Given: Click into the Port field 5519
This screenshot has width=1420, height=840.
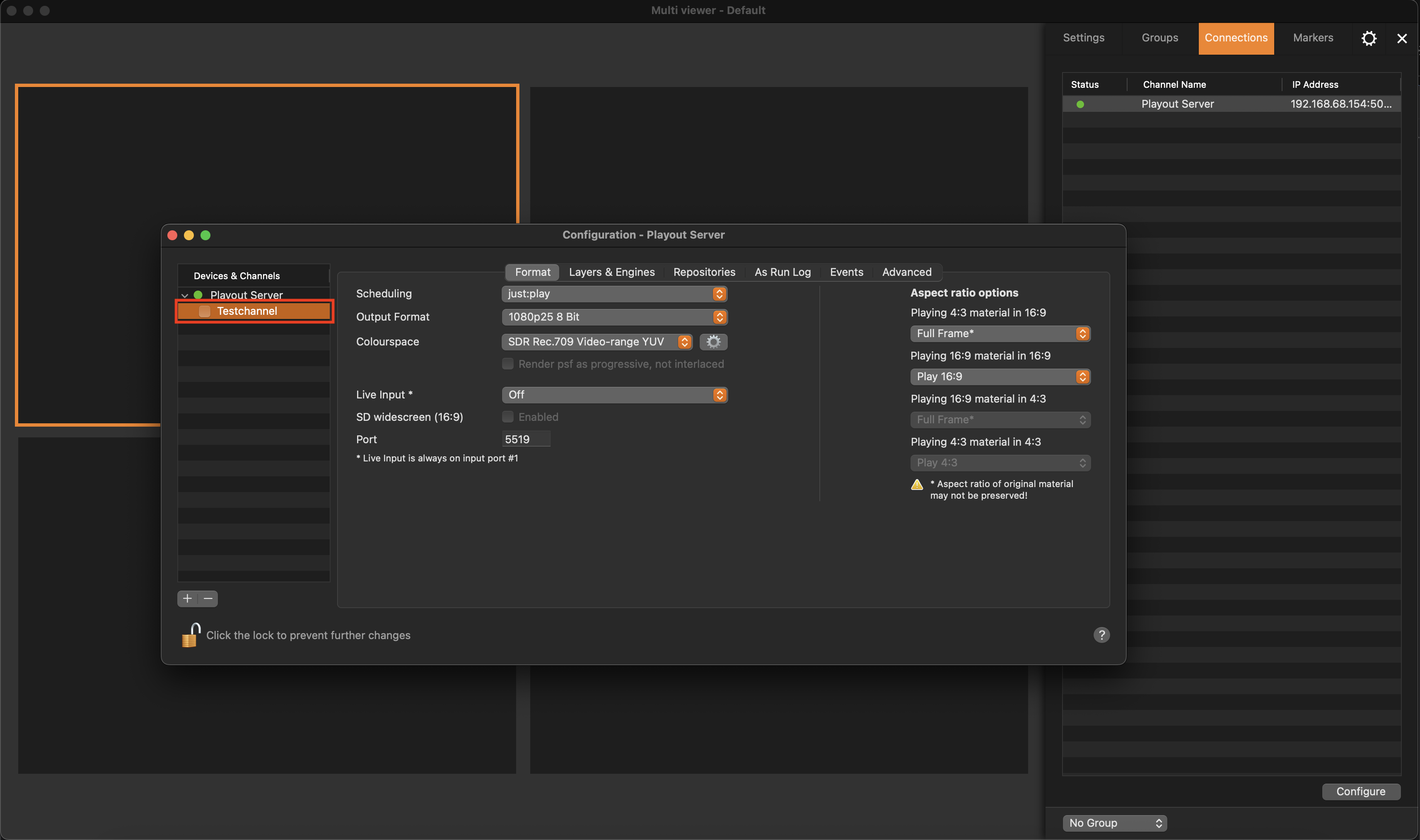Looking at the screenshot, I should pos(526,439).
